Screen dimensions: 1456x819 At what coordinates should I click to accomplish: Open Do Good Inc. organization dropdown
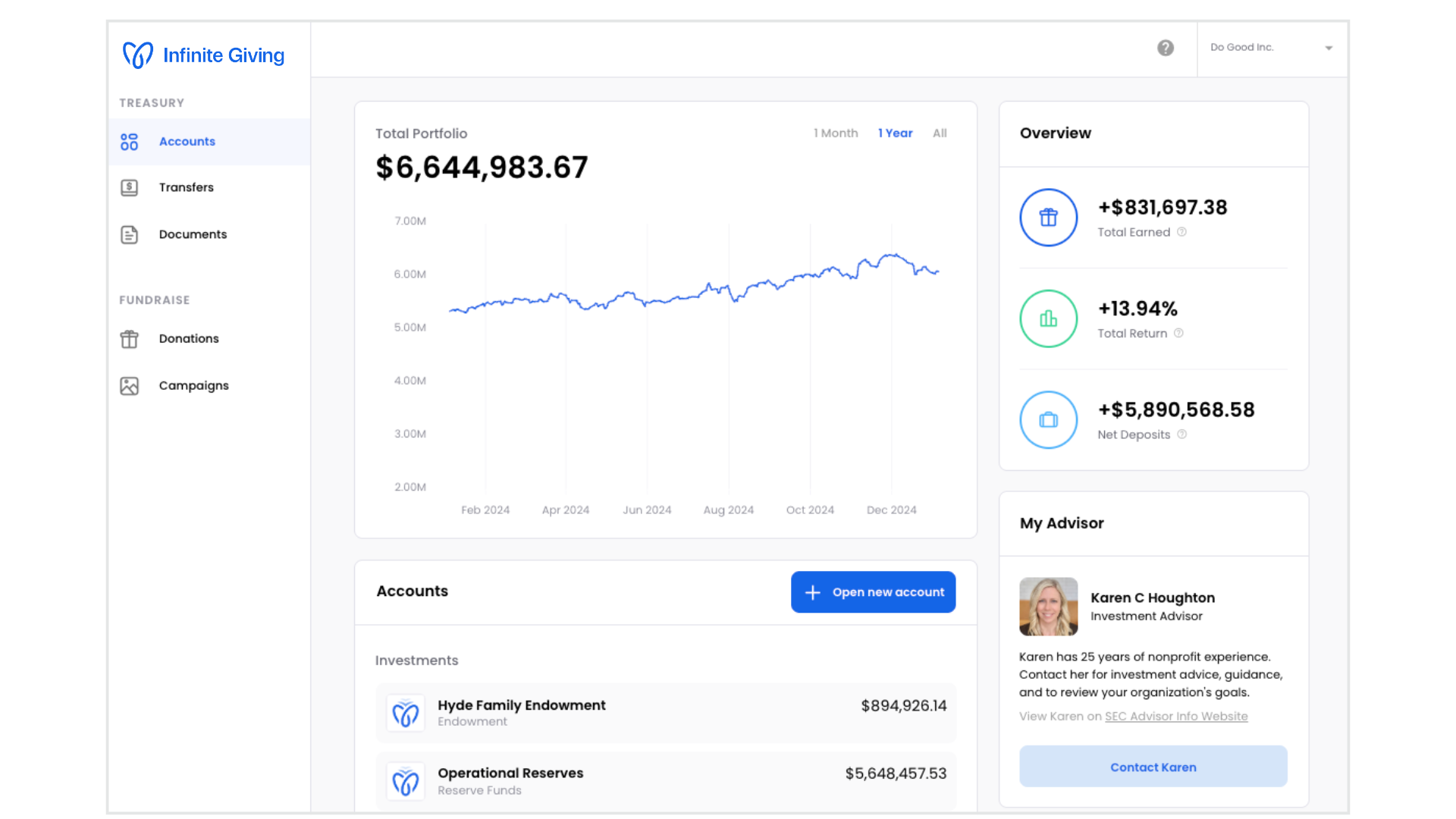click(1272, 48)
